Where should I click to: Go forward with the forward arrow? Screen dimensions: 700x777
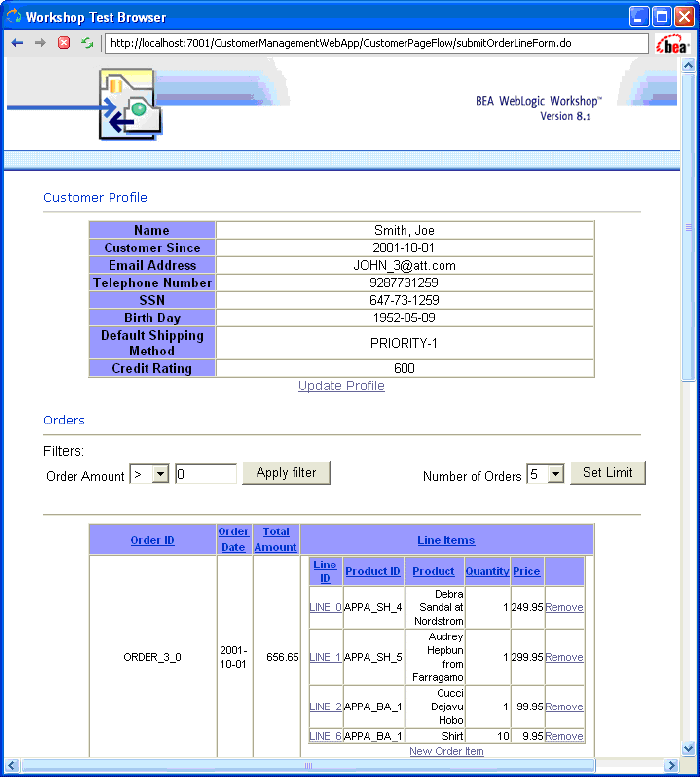(41, 43)
